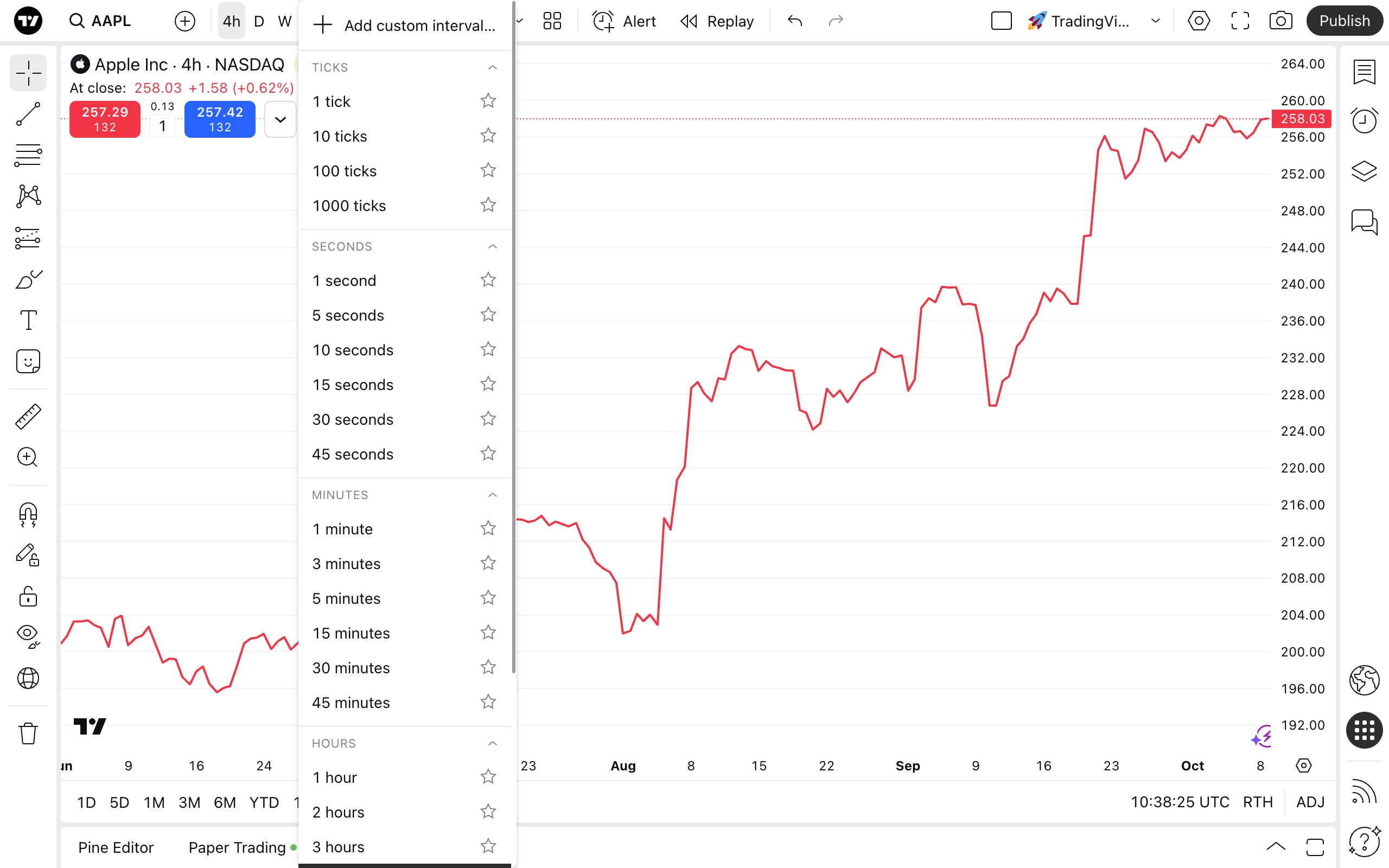The width and height of the screenshot is (1389, 868).
Task: Expand the buy/sell panel dropdown arrow
Action: pos(280,119)
